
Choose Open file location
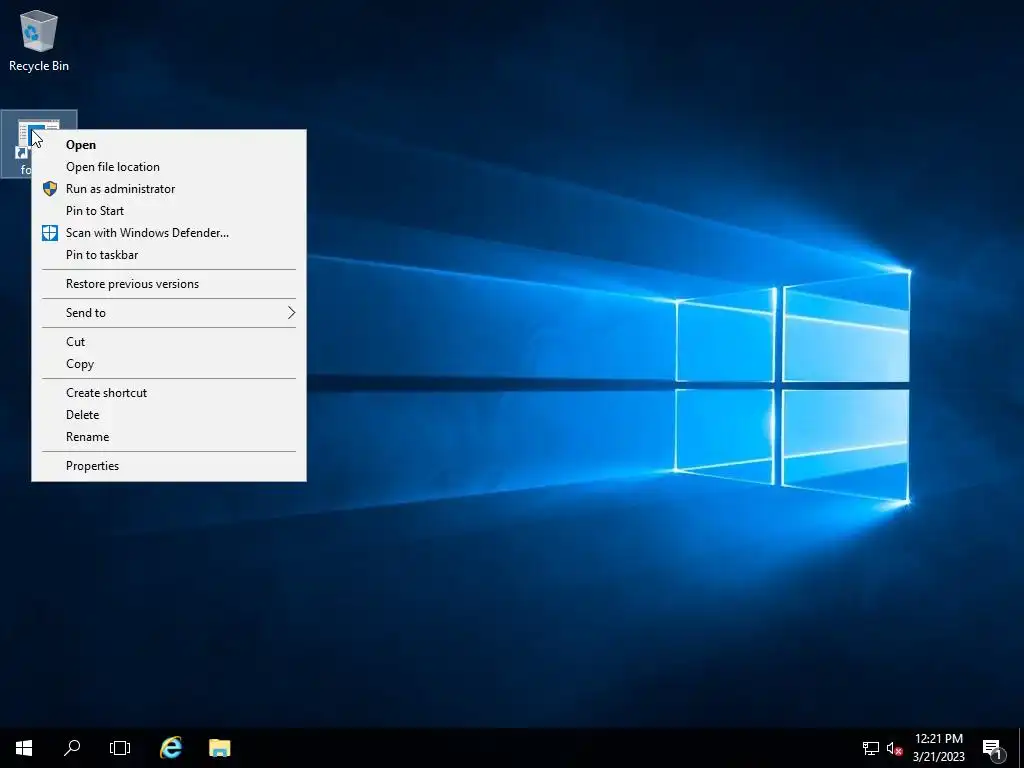point(169,167)
